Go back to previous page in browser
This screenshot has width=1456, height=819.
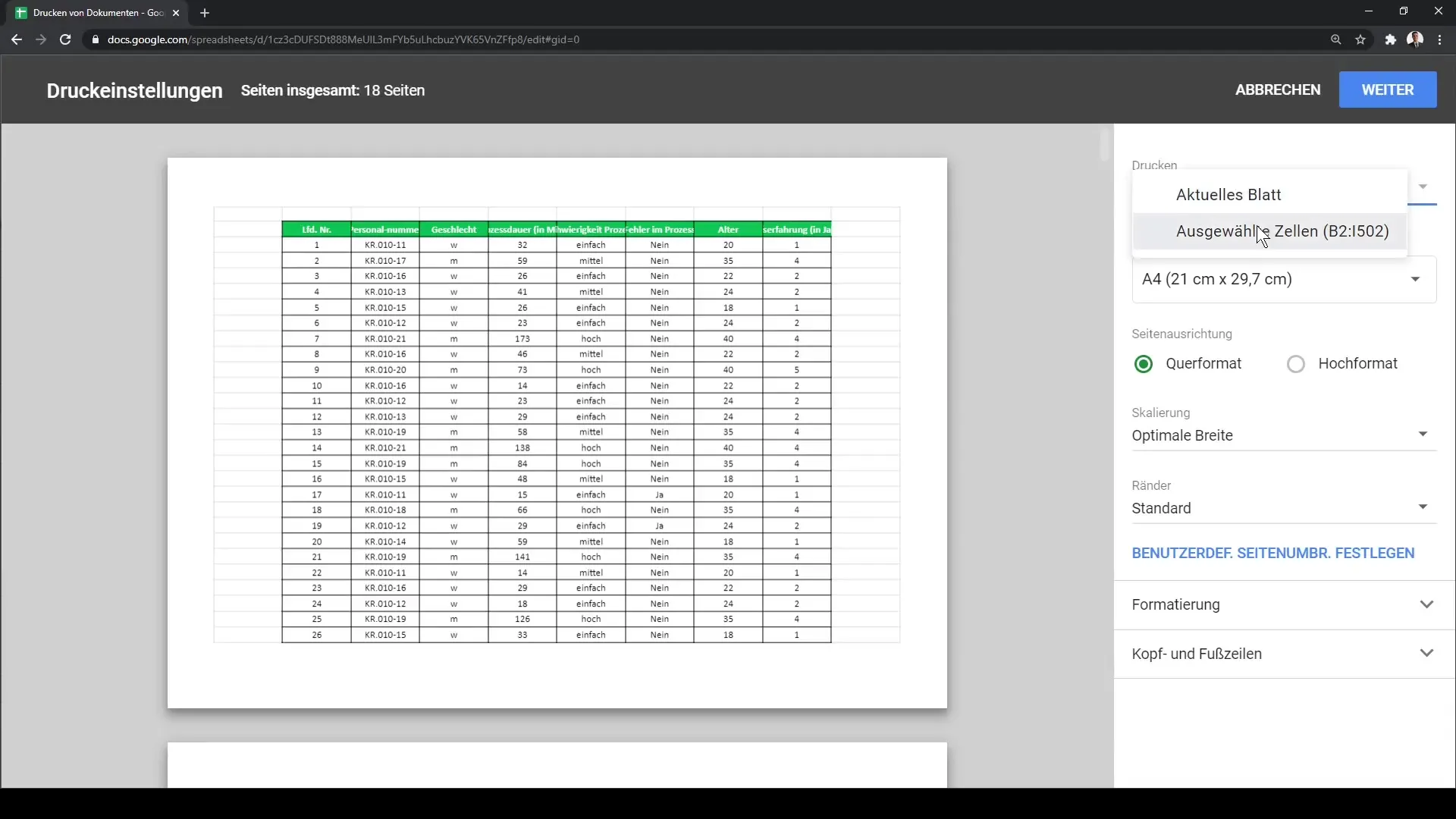point(17,39)
